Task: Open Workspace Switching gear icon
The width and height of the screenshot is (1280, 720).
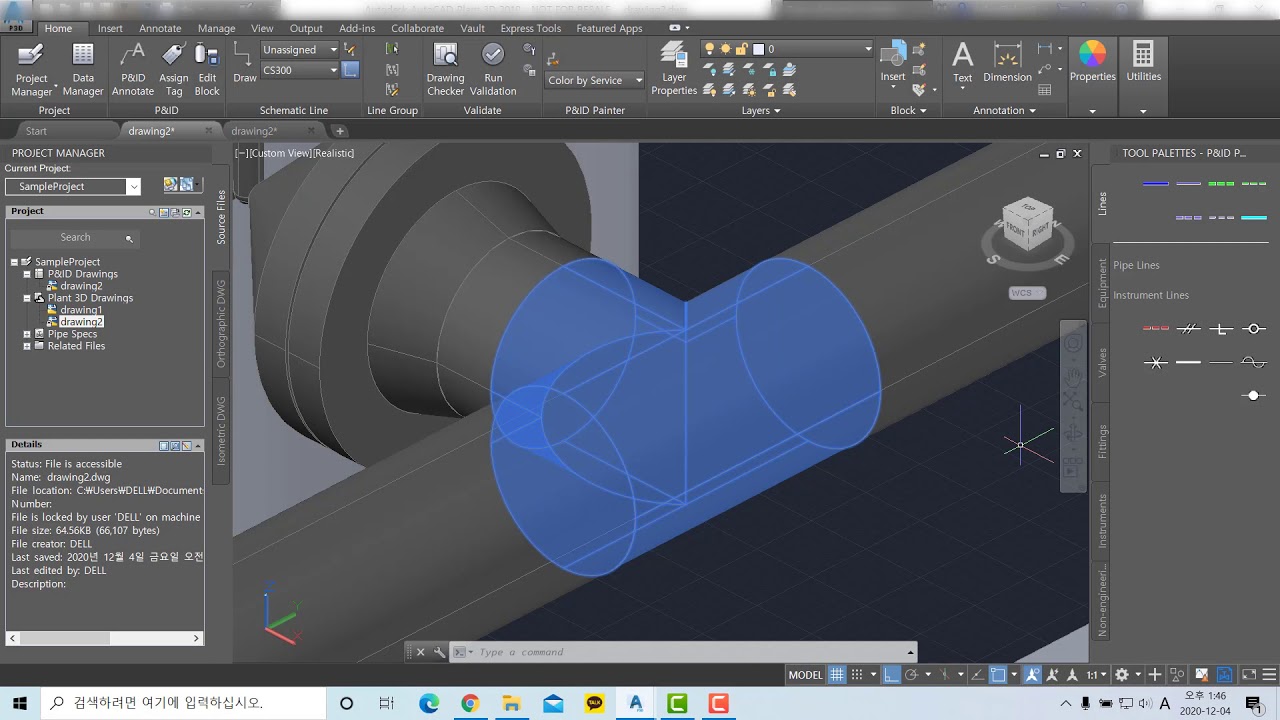Action: point(1122,675)
